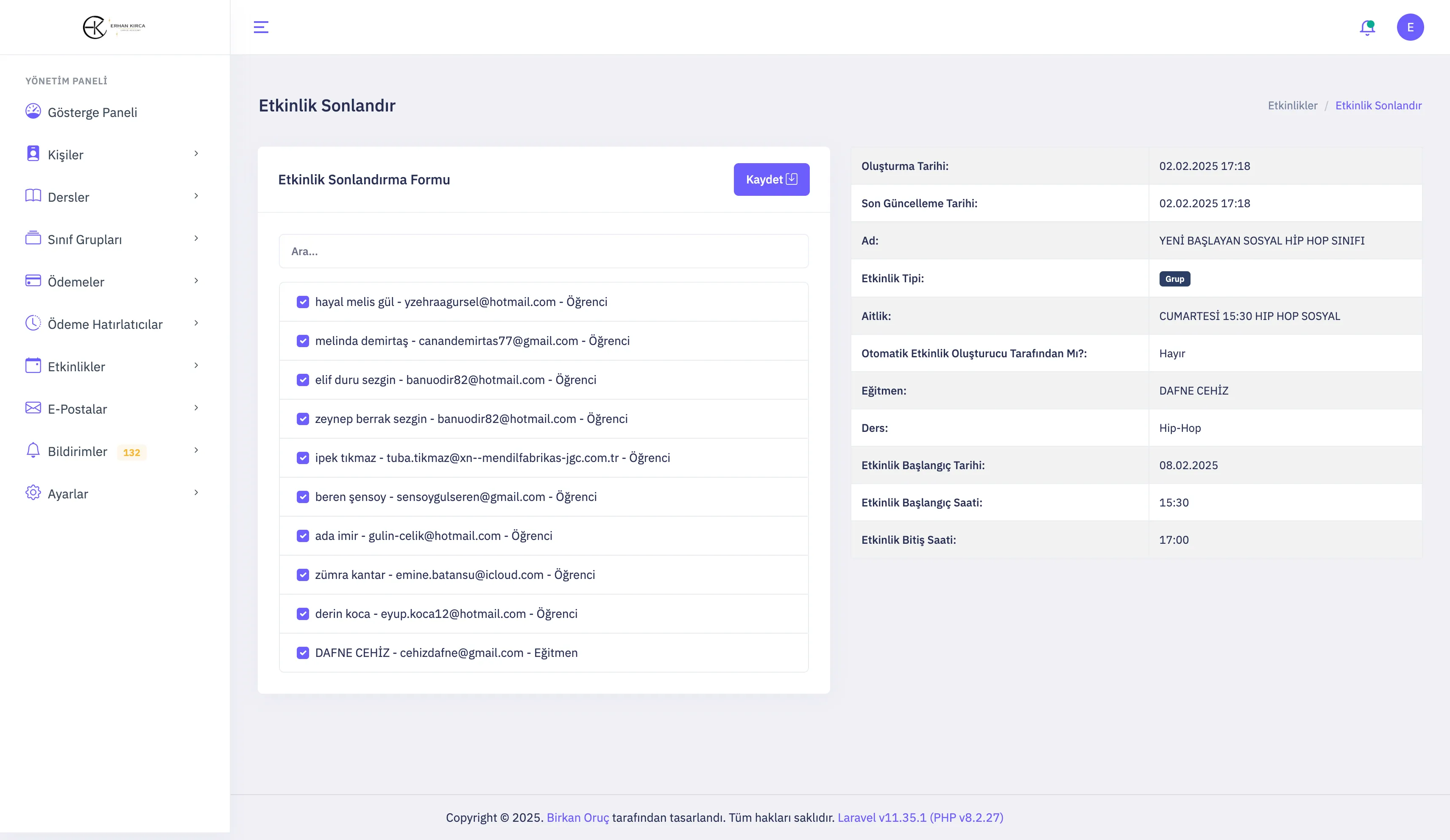
Task: Click the Ayarlar gear icon
Action: pyautogui.click(x=33, y=493)
